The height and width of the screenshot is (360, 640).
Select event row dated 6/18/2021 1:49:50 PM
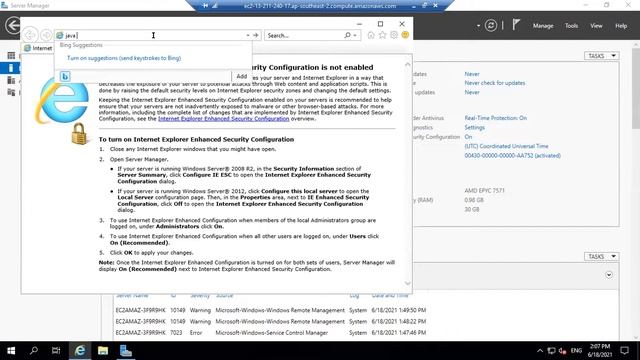coord(271,310)
